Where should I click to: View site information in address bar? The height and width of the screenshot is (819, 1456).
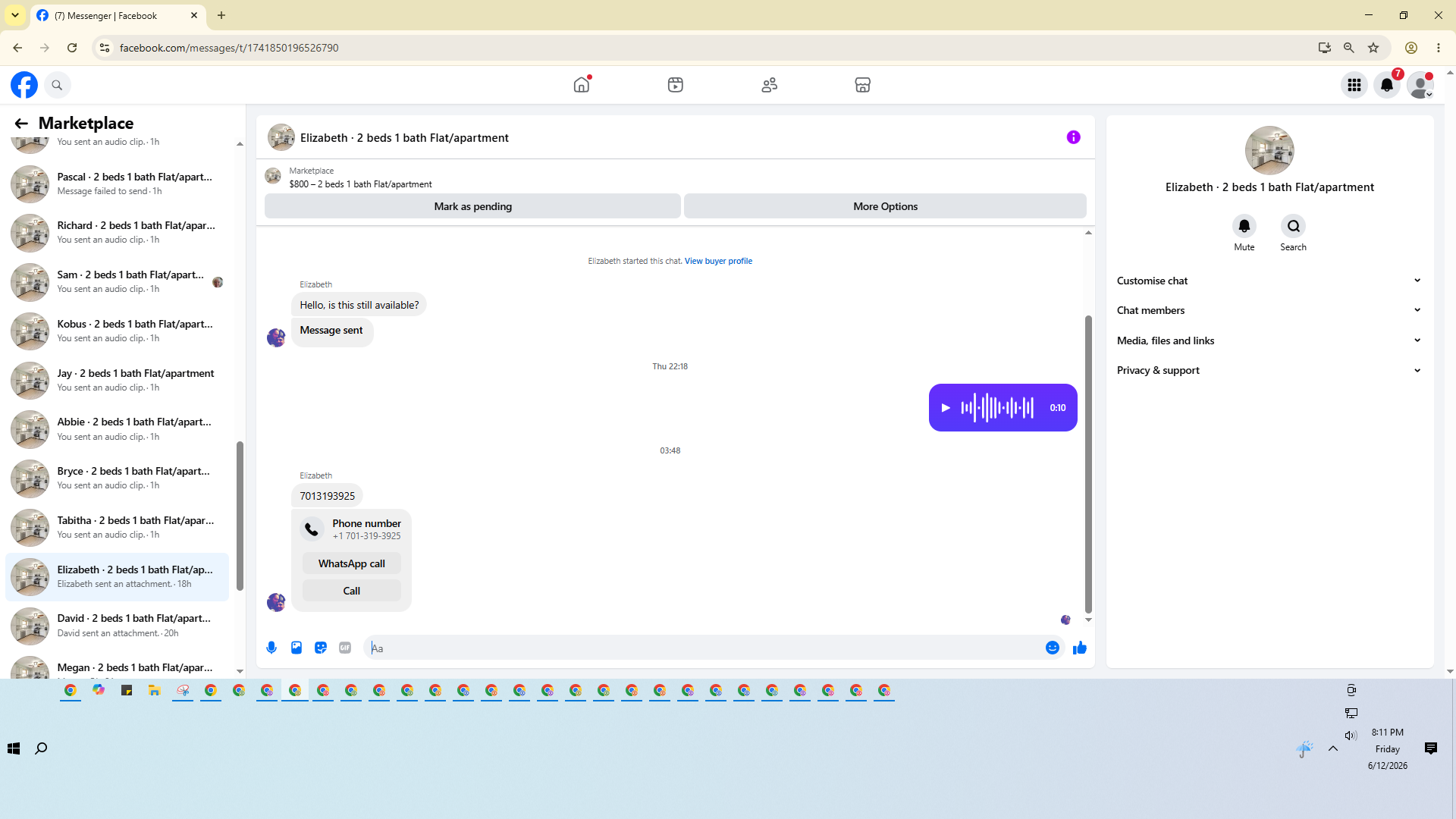coord(105,48)
